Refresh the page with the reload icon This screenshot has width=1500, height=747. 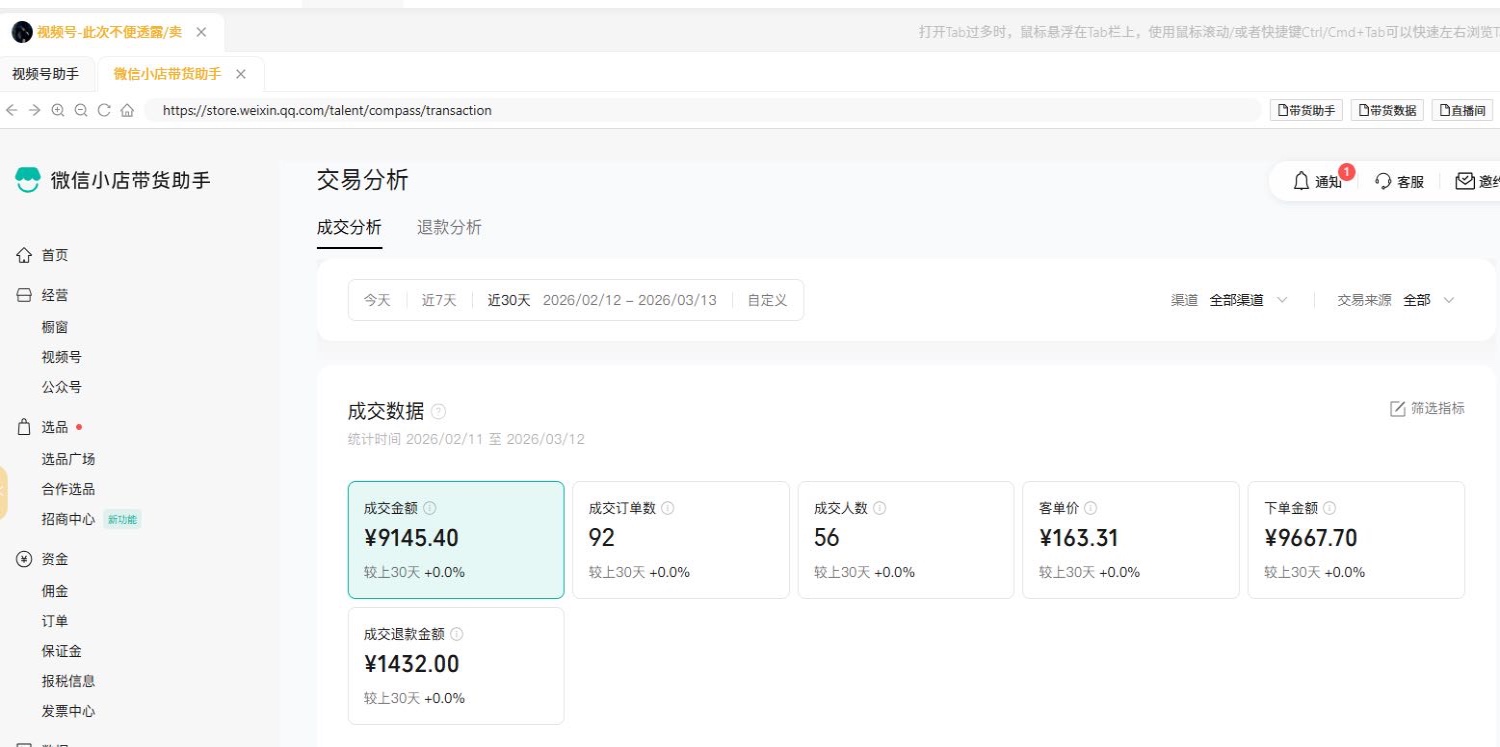coord(104,110)
